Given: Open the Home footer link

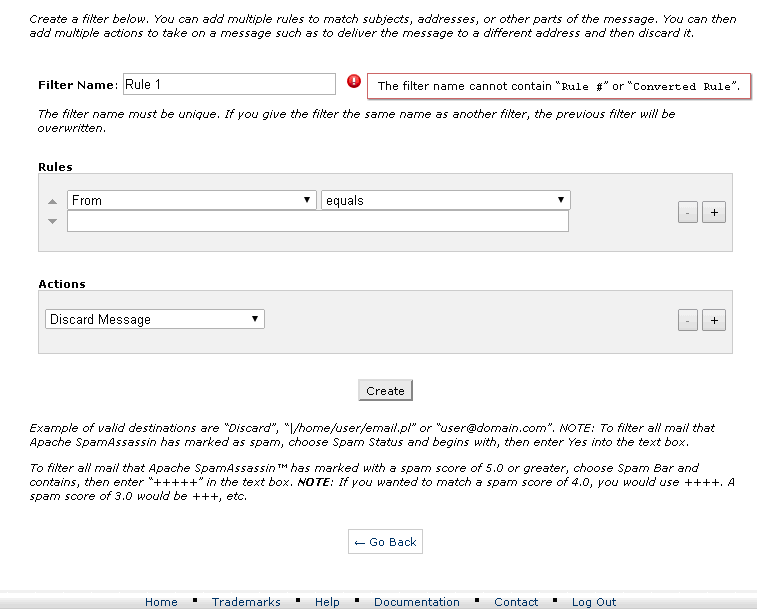Looking at the screenshot, I should pyautogui.click(x=161, y=602).
